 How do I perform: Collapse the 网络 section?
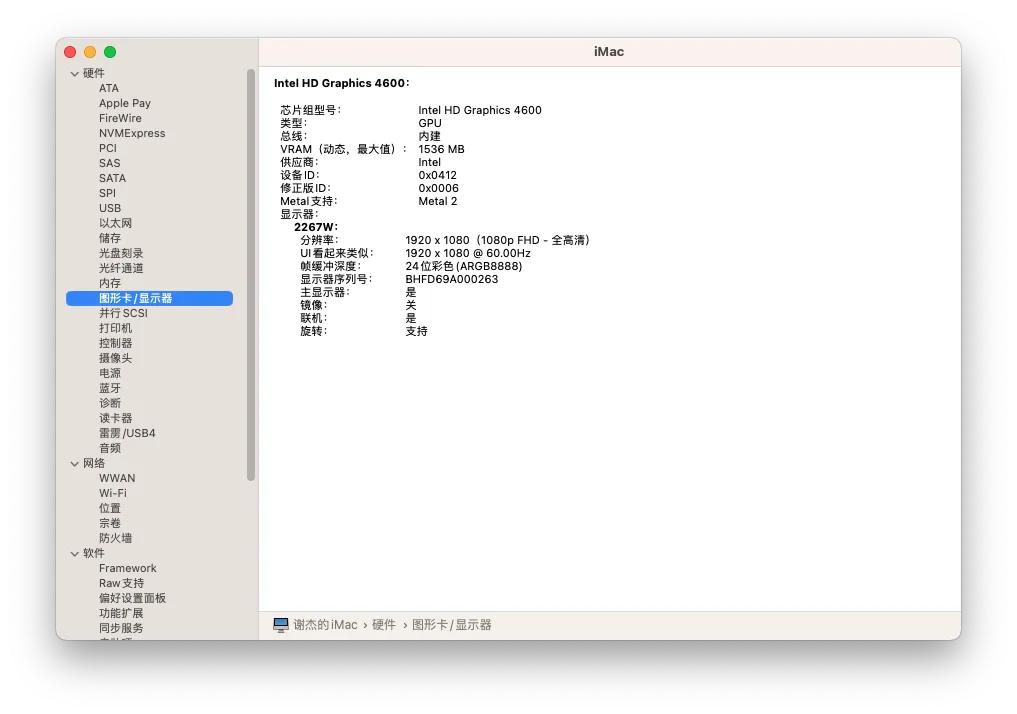(75, 463)
